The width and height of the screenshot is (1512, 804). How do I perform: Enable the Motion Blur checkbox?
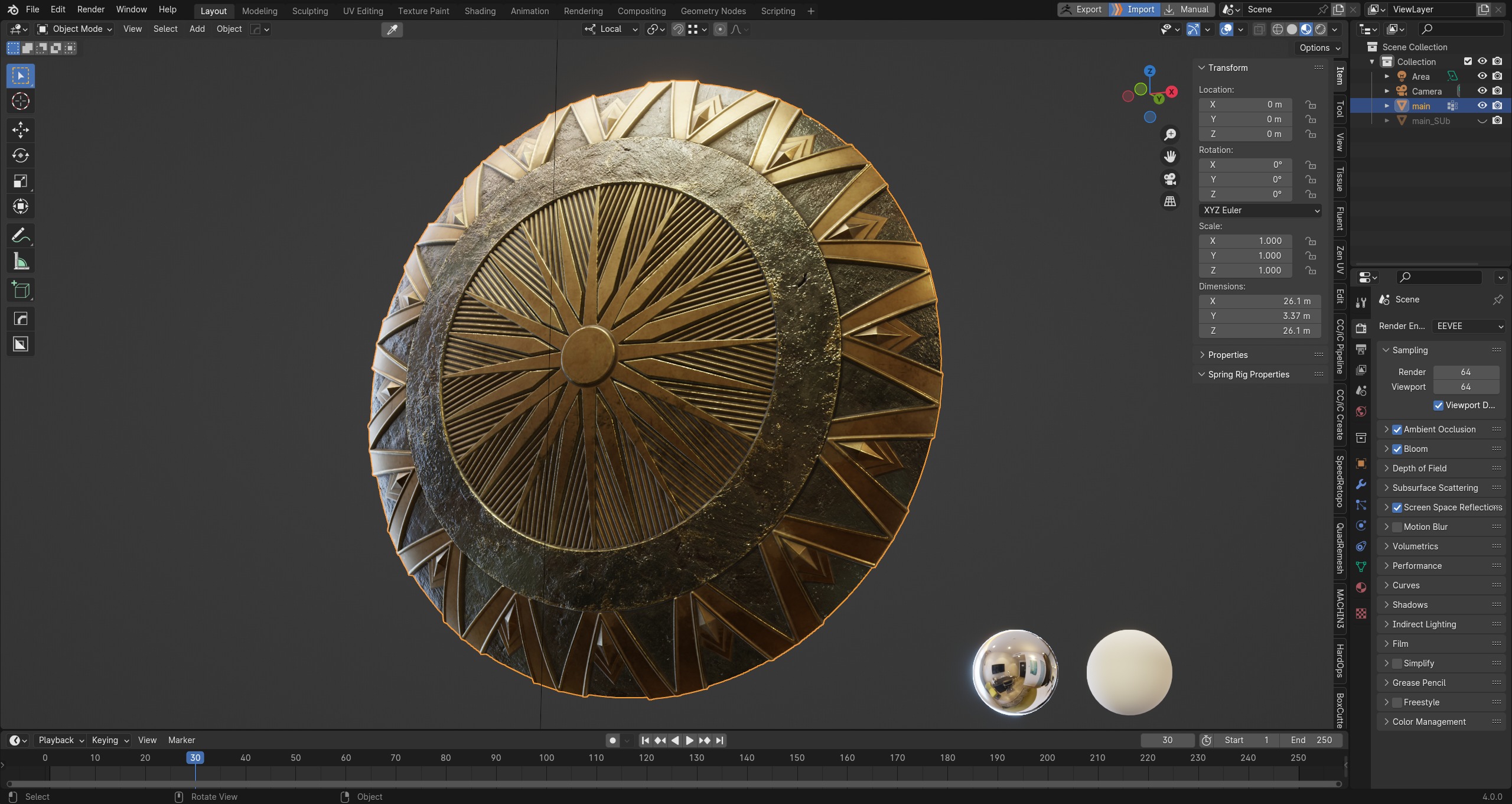(x=1397, y=527)
